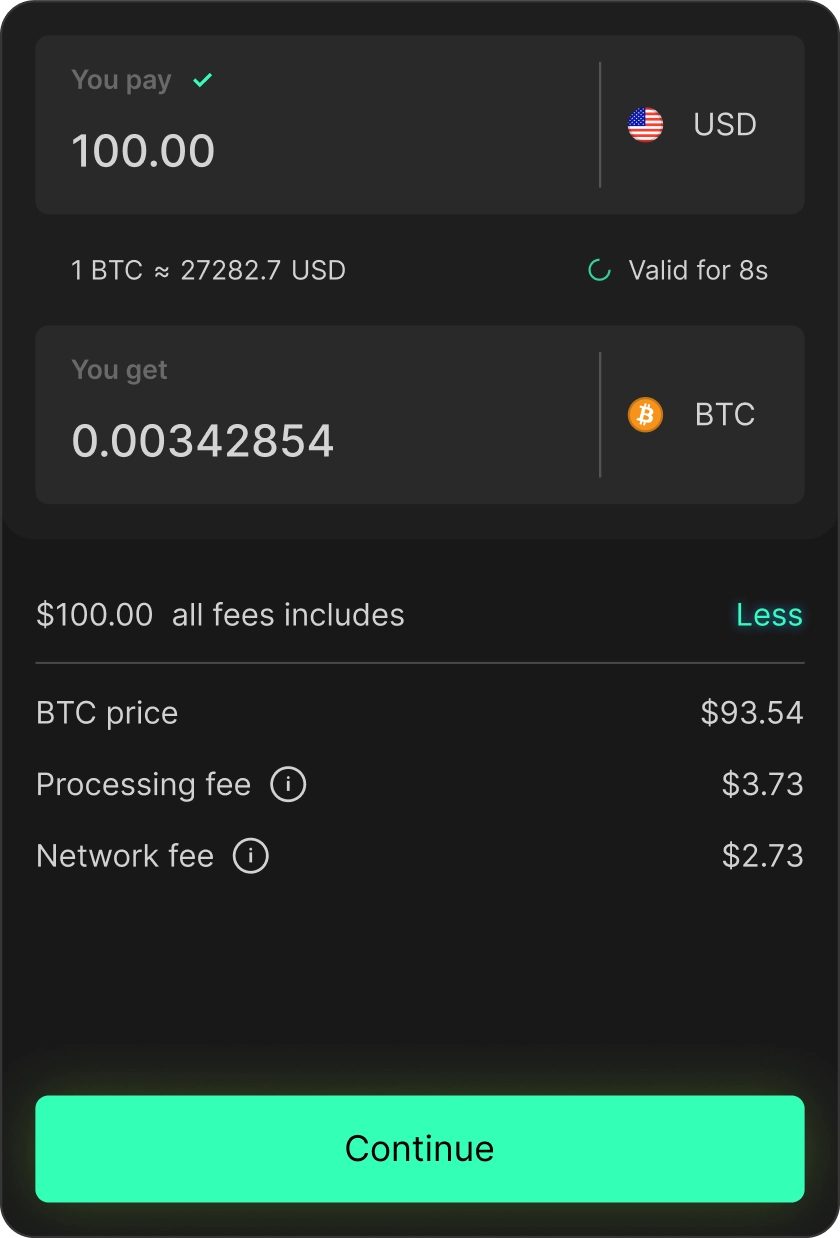Open the BTC crypto selector

pos(703,414)
